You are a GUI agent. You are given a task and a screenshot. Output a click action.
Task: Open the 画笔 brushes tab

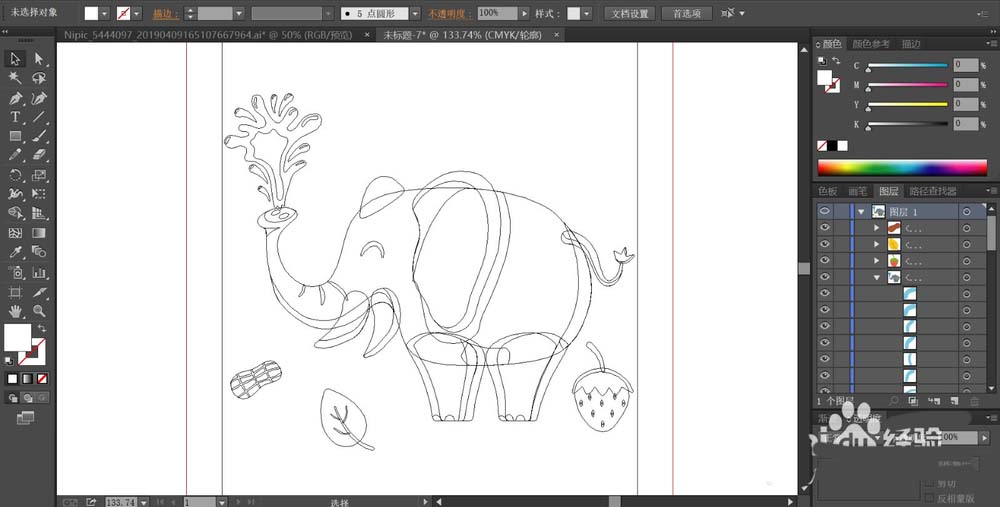[x=858, y=191]
